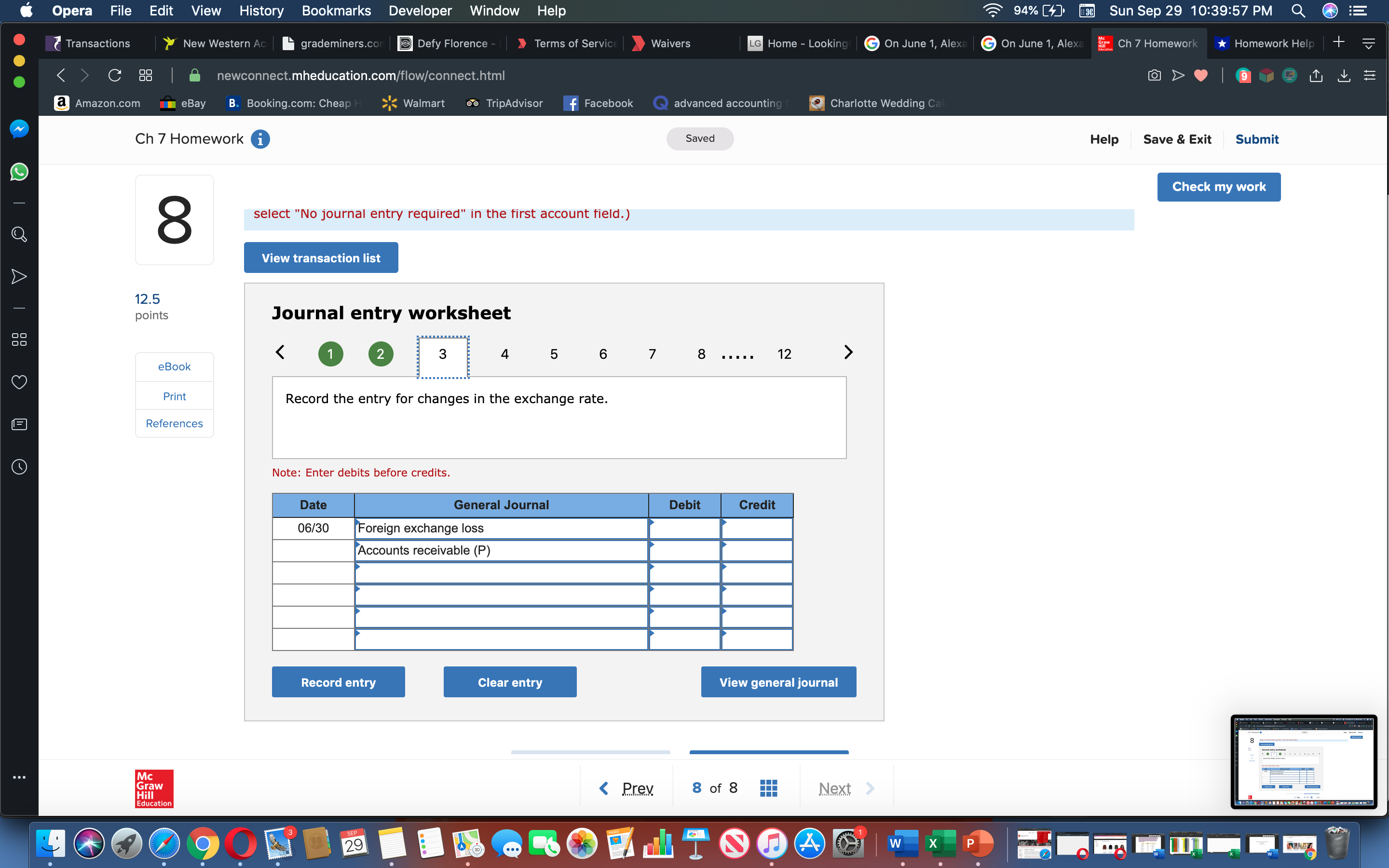Image resolution: width=1389 pixels, height=868 pixels.
Task: Click the right chevron to advance journal entries
Action: 848,352
